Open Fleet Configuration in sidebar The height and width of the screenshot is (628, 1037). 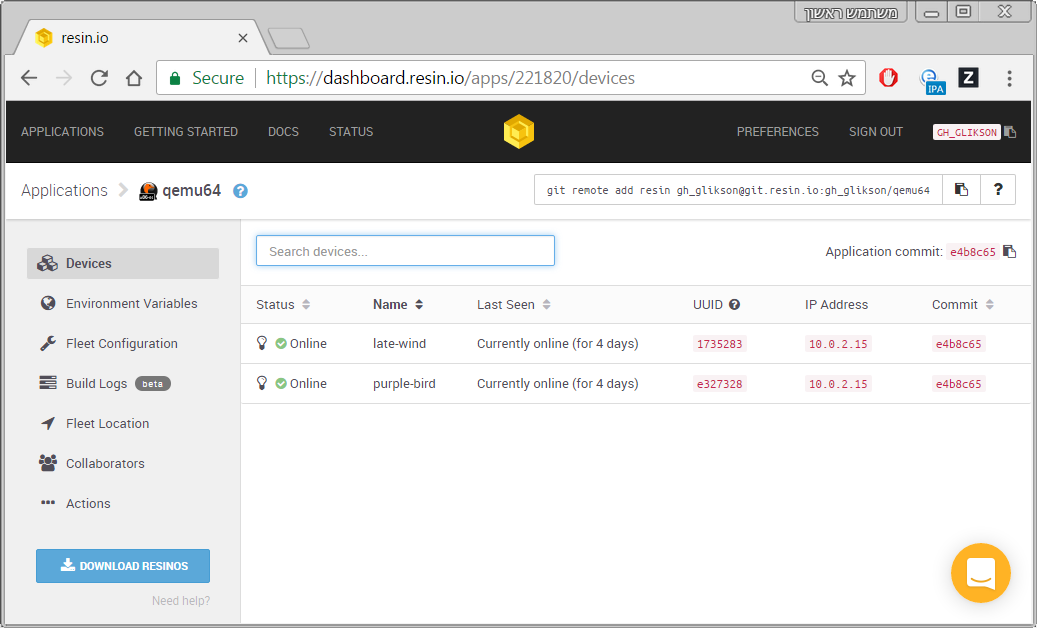[123, 344]
